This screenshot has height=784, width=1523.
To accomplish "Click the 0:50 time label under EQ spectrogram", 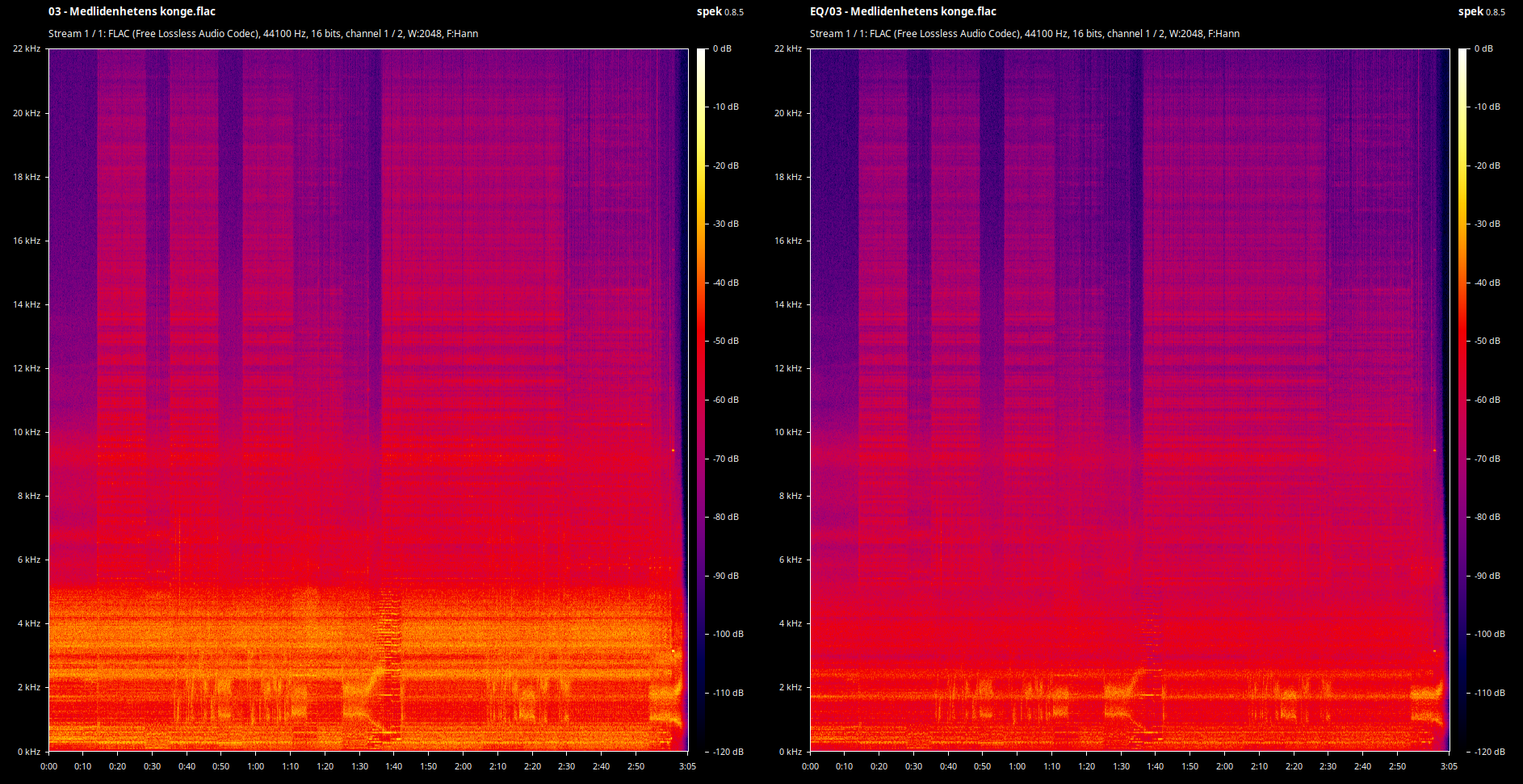I will 982,766.
